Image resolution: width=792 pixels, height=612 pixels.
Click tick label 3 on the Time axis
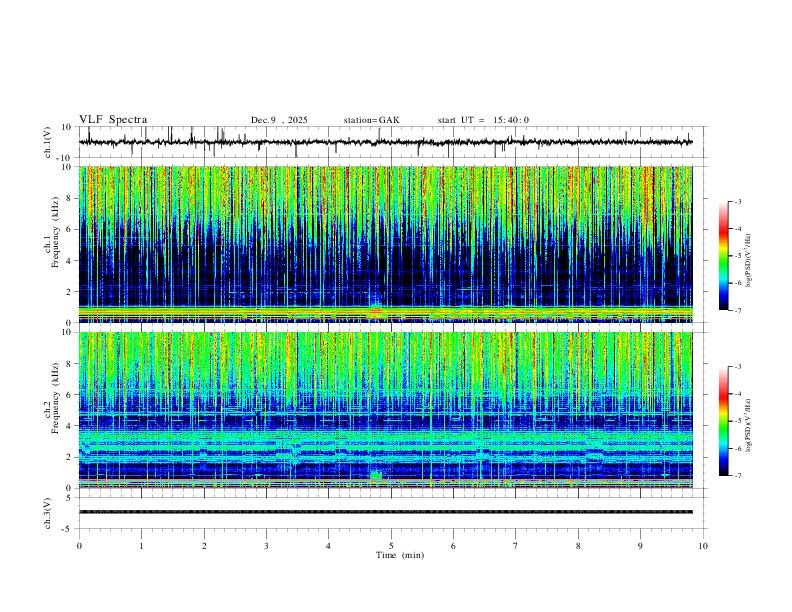[266, 546]
